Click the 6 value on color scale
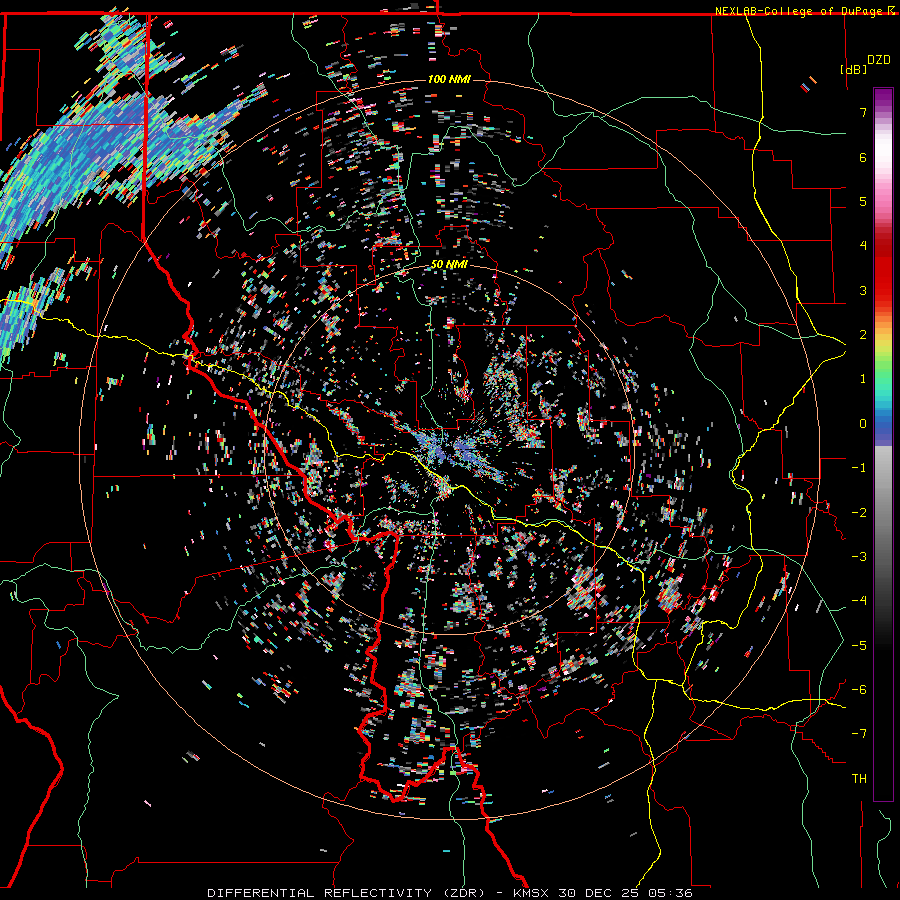The image size is (900, 900). pyautogui.click(x=863, y=157)
